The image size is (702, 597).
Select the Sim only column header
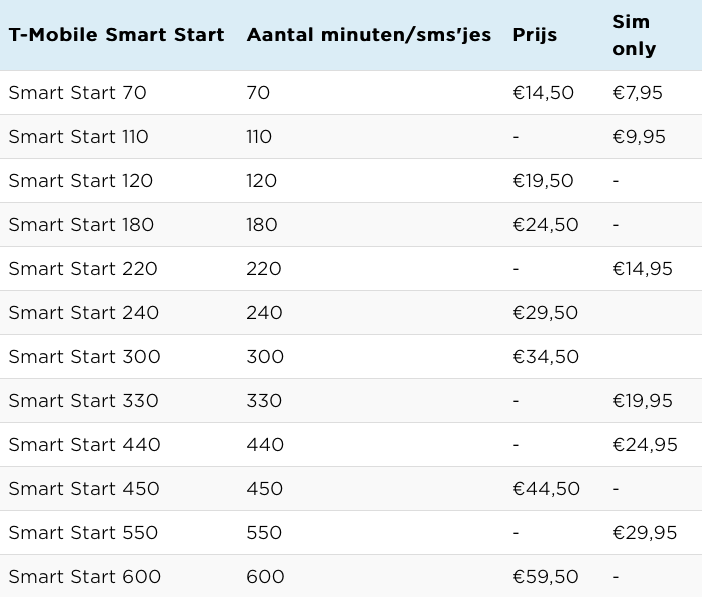coord(634,35)
